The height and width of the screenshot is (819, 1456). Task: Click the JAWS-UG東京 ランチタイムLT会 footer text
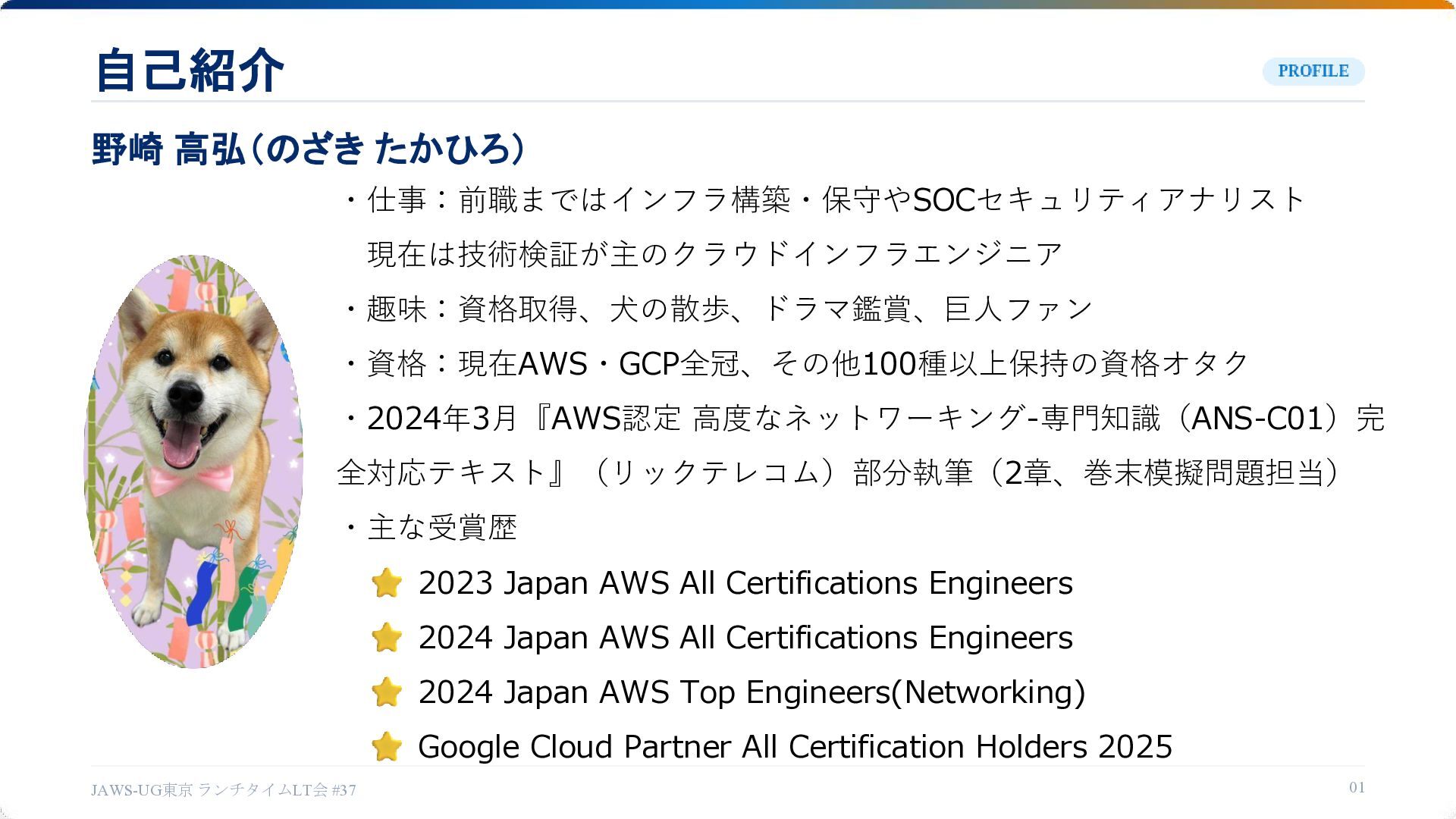click(x=224, y=790)
